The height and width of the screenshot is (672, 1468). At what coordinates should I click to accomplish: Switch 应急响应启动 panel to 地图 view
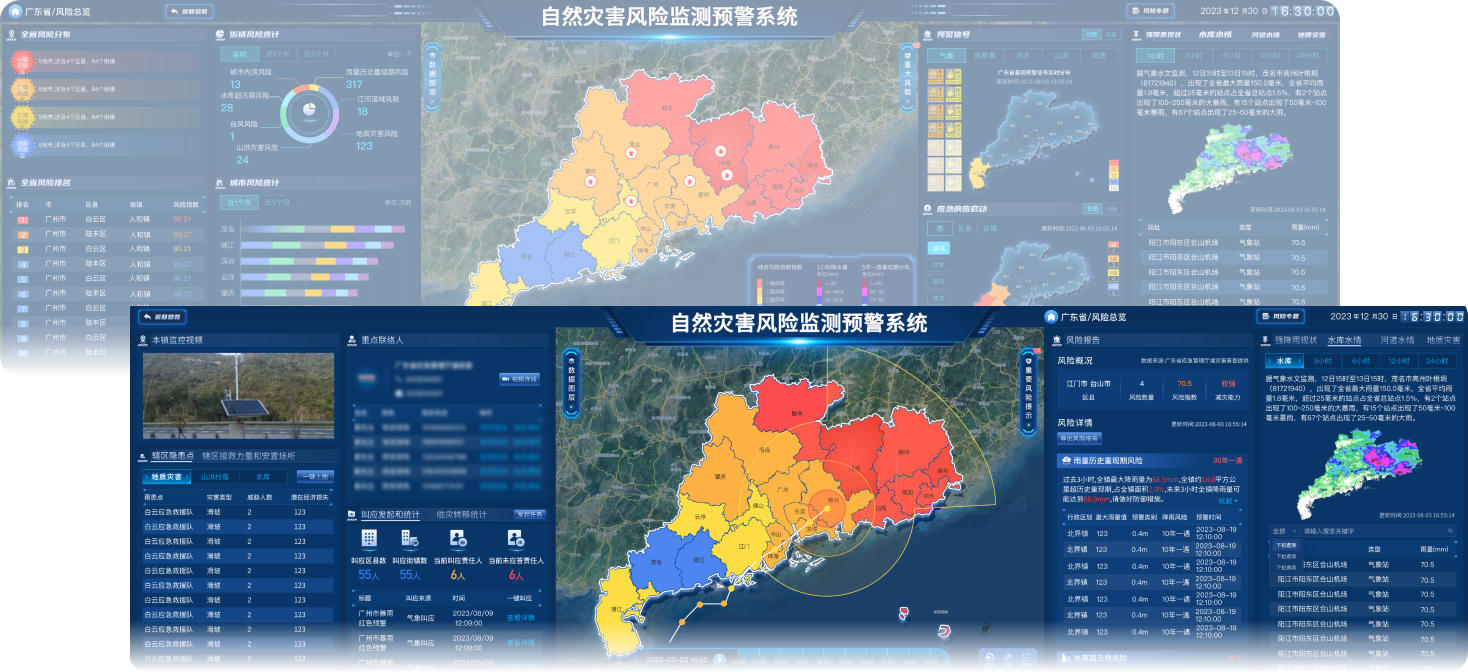(x=1092, y=209)
